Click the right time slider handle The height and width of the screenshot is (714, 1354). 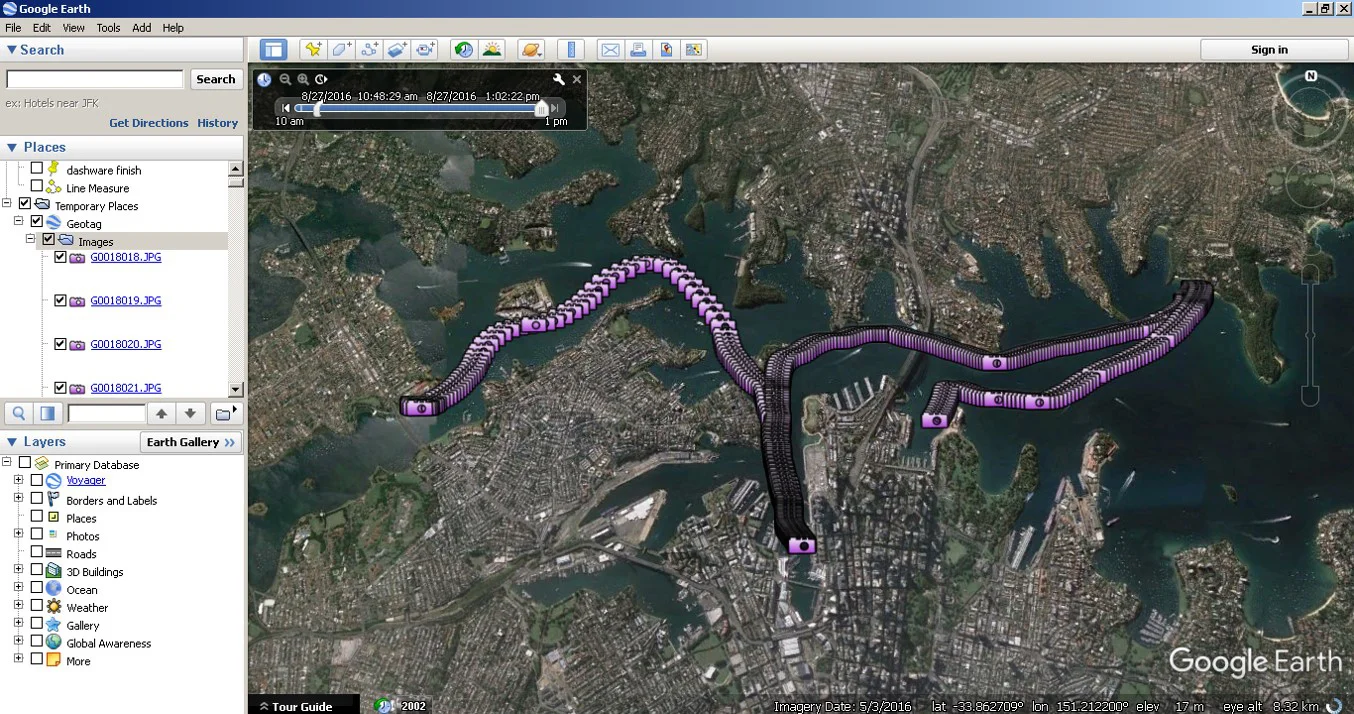[541, 108]
